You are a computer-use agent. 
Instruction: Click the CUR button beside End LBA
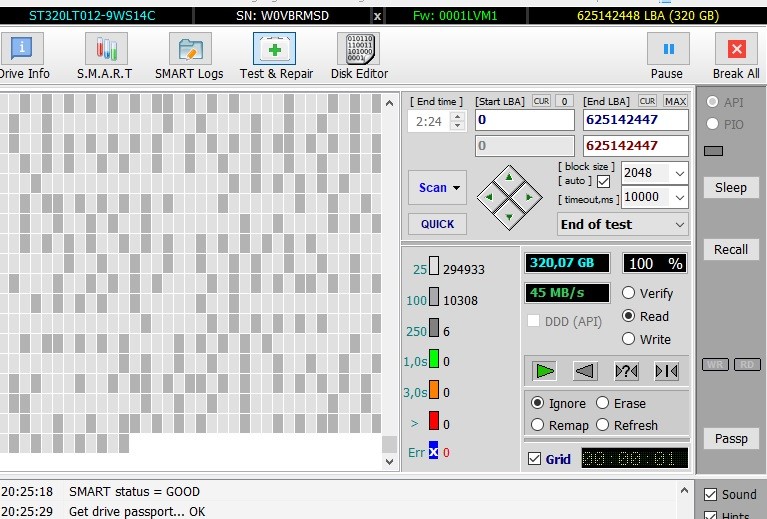[647, 101]
